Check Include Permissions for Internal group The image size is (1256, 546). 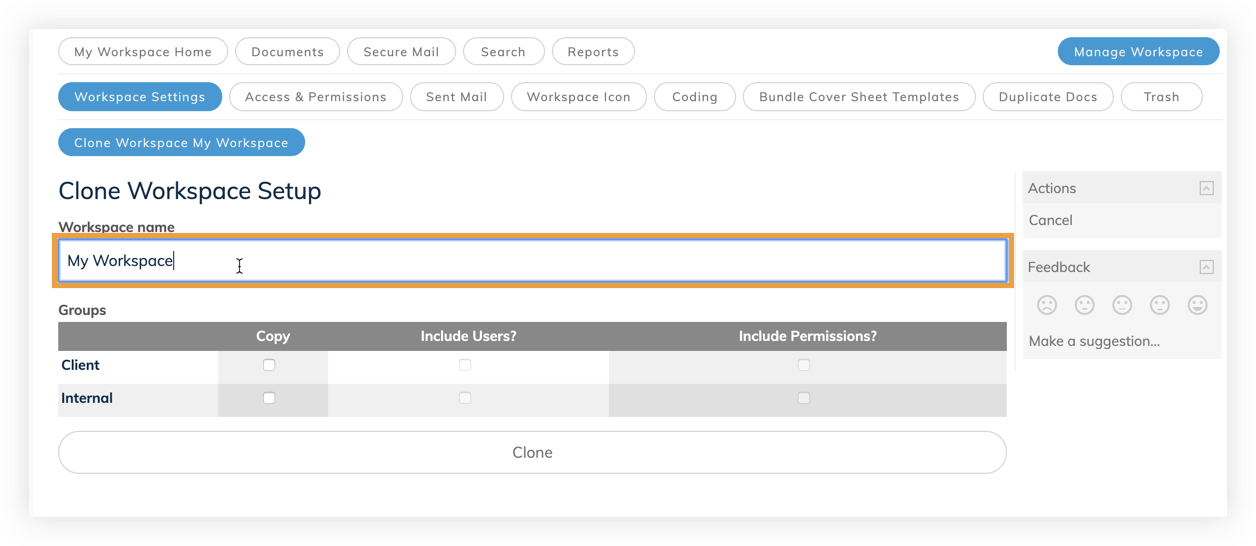point(804,398)
